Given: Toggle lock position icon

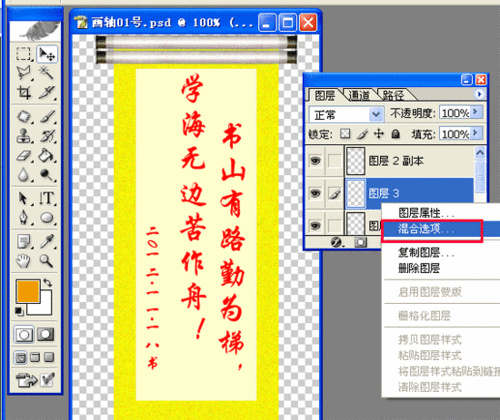Looking at the screenshot, I should pyautogui.click(x=379, y=134).
